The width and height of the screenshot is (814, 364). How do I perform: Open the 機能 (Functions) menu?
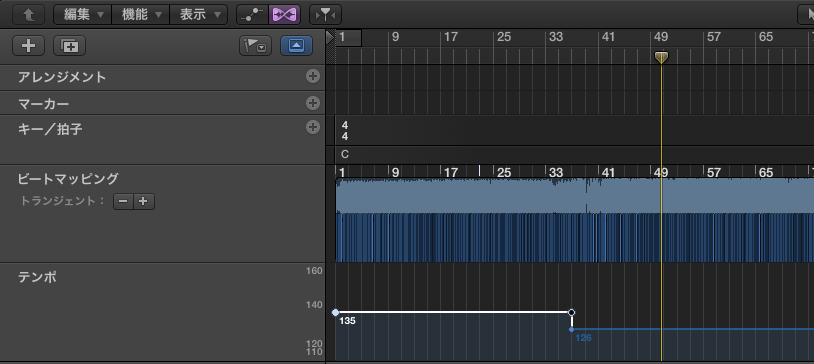pos(141,15)
